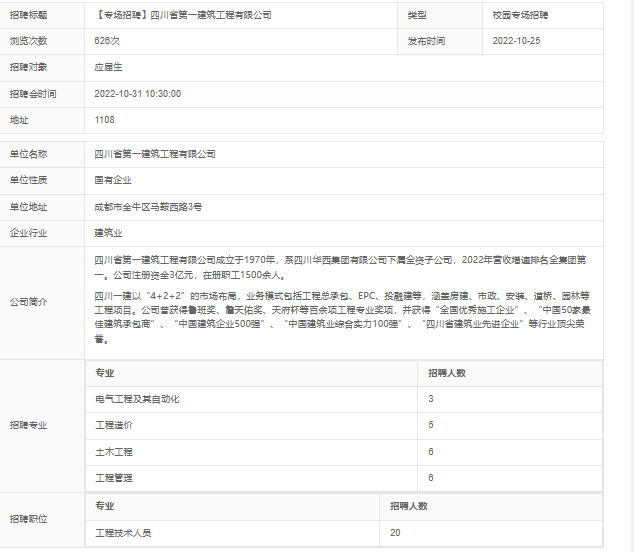
Task: Click the headcount 6 for 工程管理
Action: point(431,478)
